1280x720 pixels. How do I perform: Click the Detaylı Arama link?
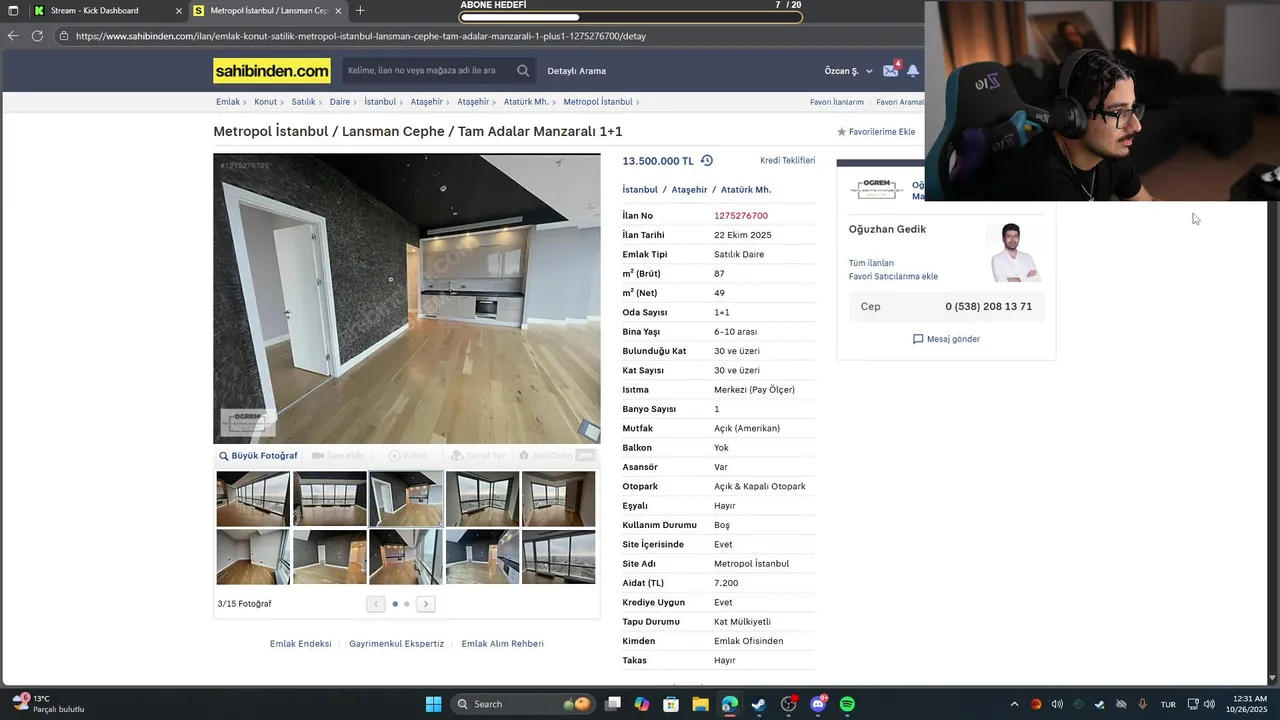[577, 71]
